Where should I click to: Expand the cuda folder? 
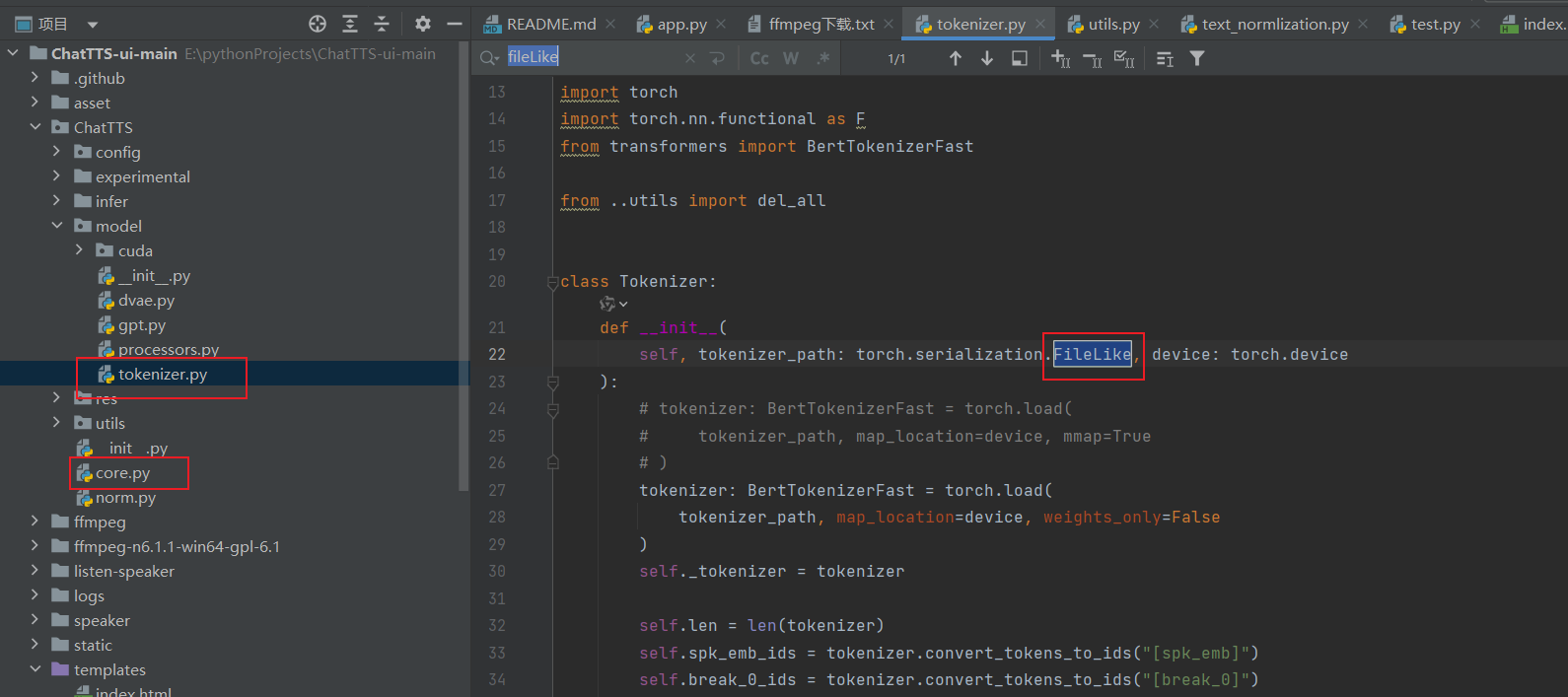(x=79, y=249)
